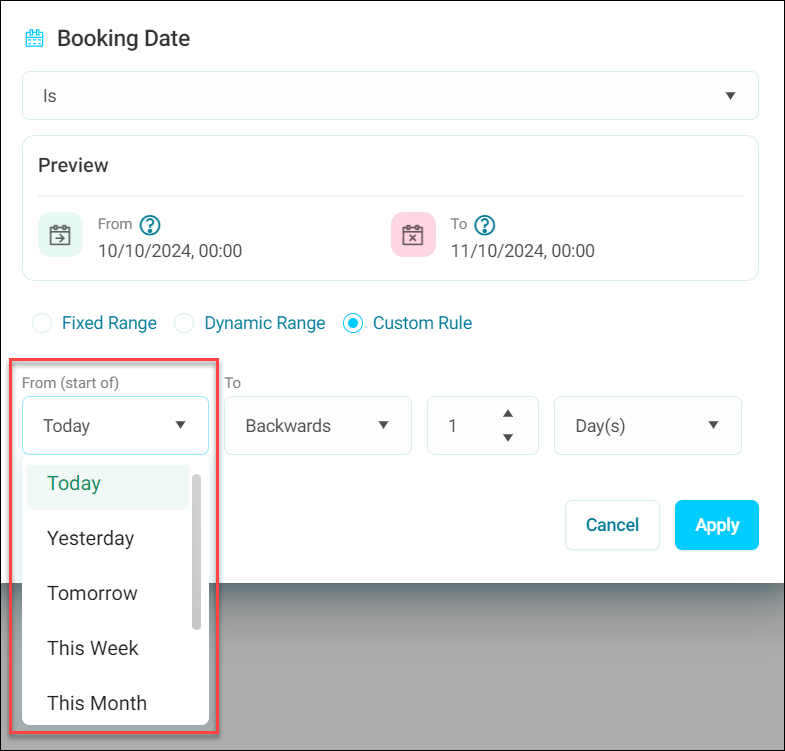Click the green From calendar arrow icon
The height and width of the screenshot is (751, 785).
point(61,235)
